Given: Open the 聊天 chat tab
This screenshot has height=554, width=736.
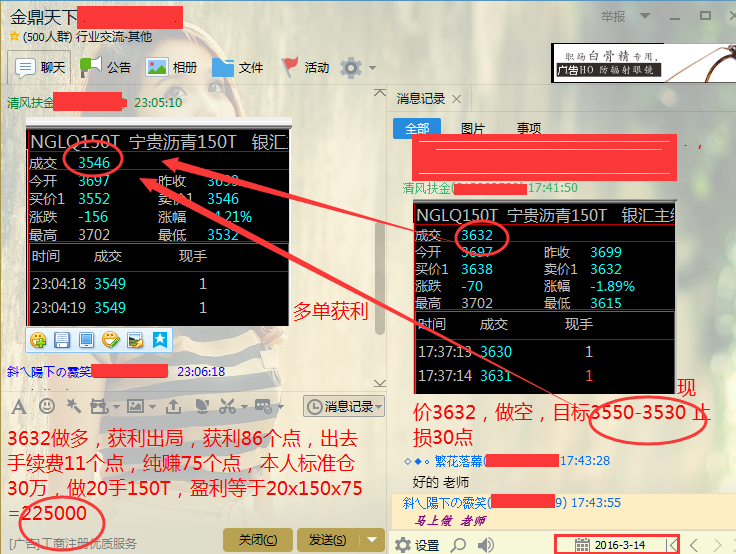Looking at the screenshot, I should click(39, 68).
